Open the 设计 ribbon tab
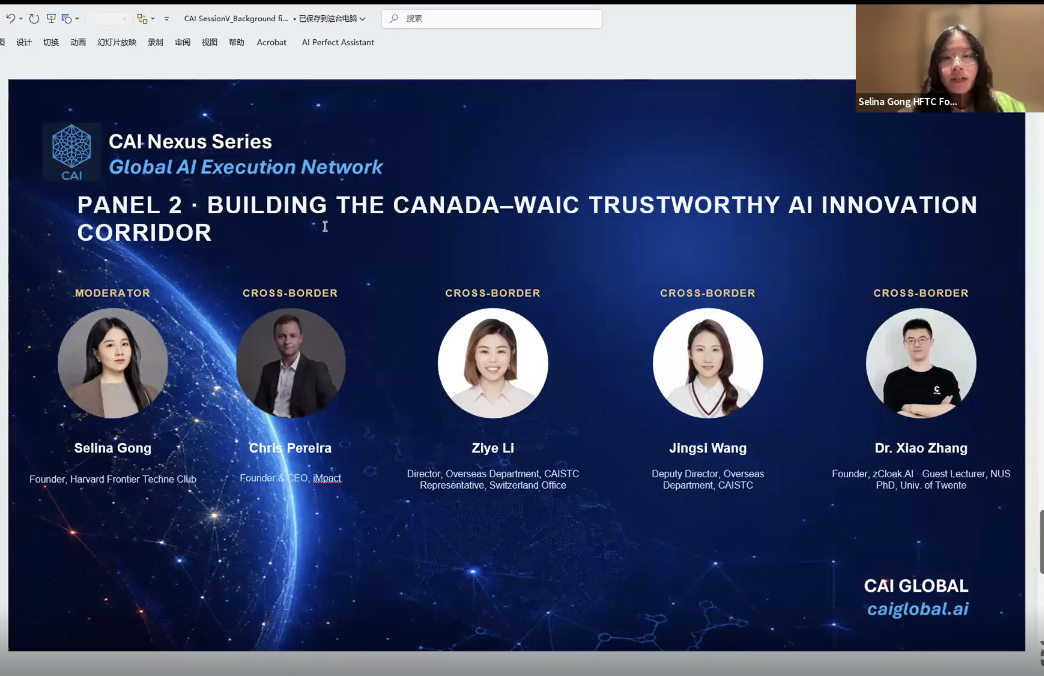Screen dimensions: 1044x676 pos(24,42)
